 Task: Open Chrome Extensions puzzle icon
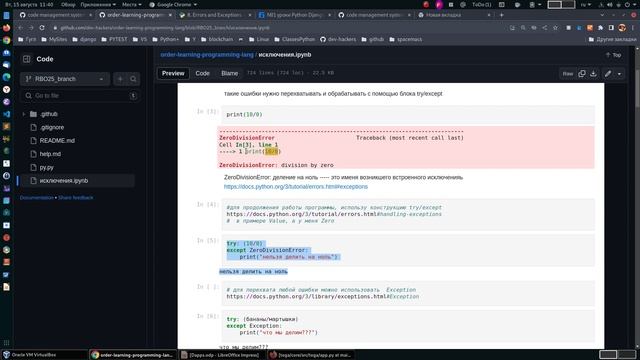(x=600, y=28)
